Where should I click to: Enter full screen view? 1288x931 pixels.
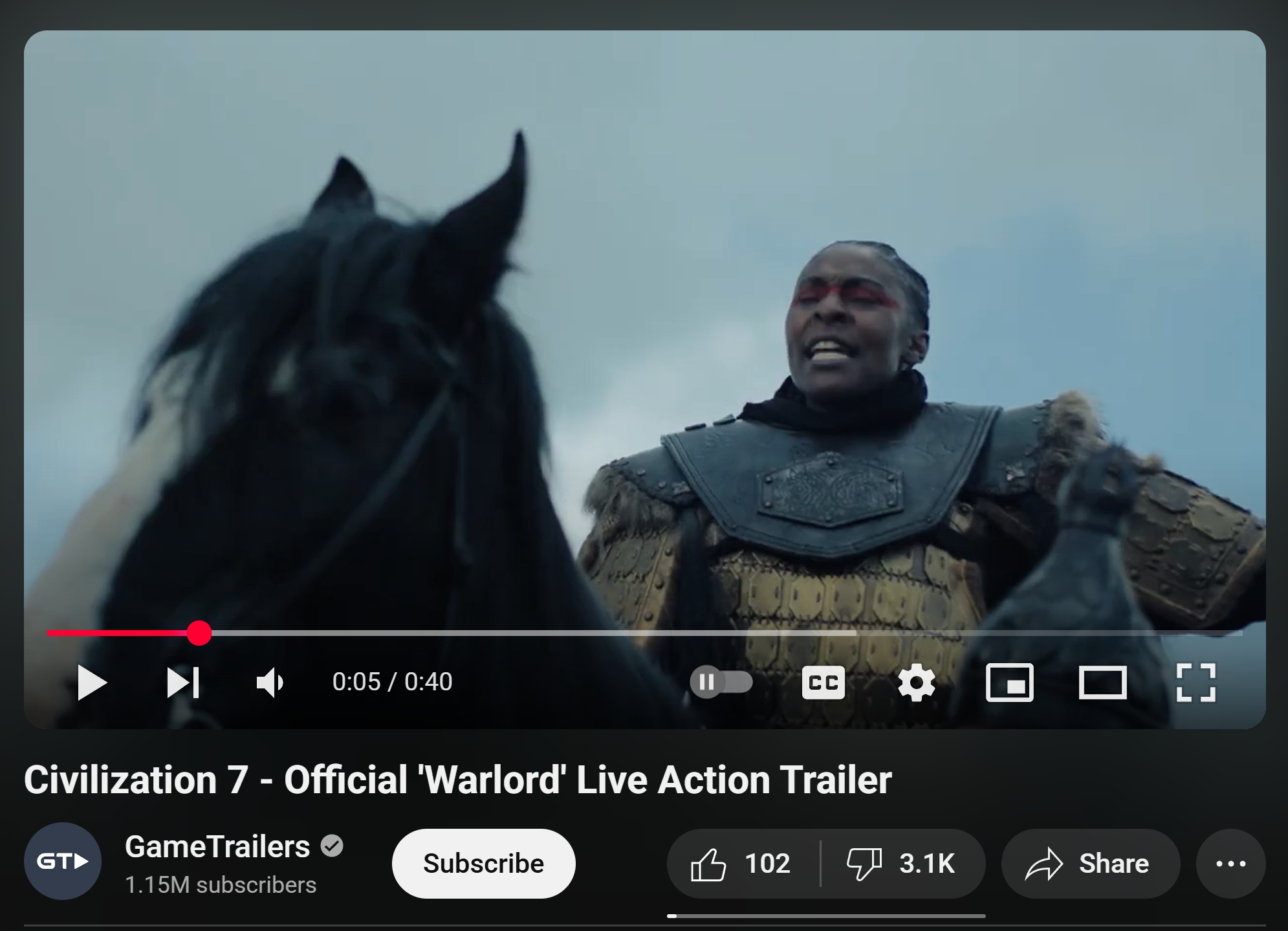[1195, 682]
